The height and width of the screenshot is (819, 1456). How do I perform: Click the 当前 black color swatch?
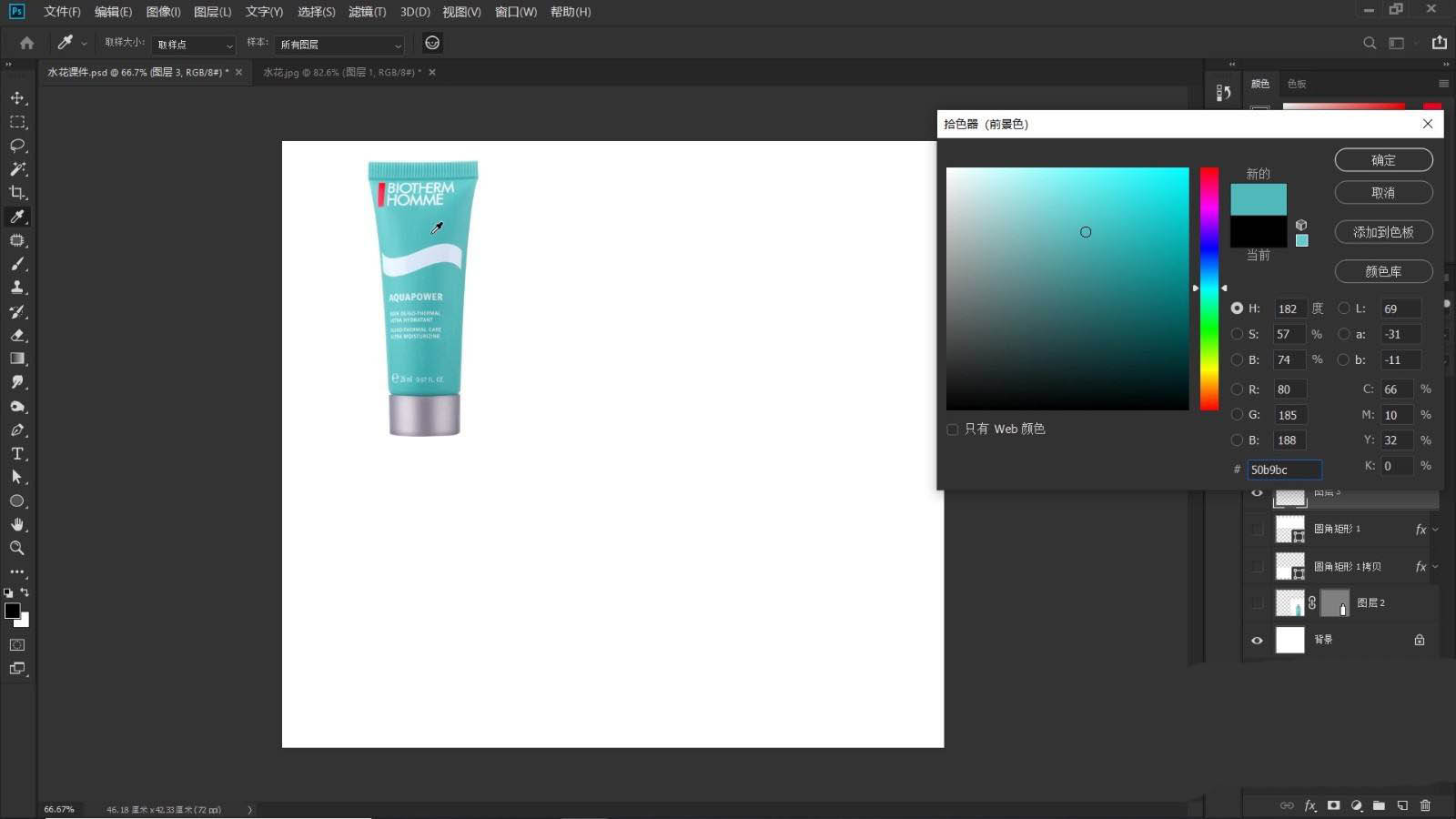pyautogui.click(x=1259, y=231)
